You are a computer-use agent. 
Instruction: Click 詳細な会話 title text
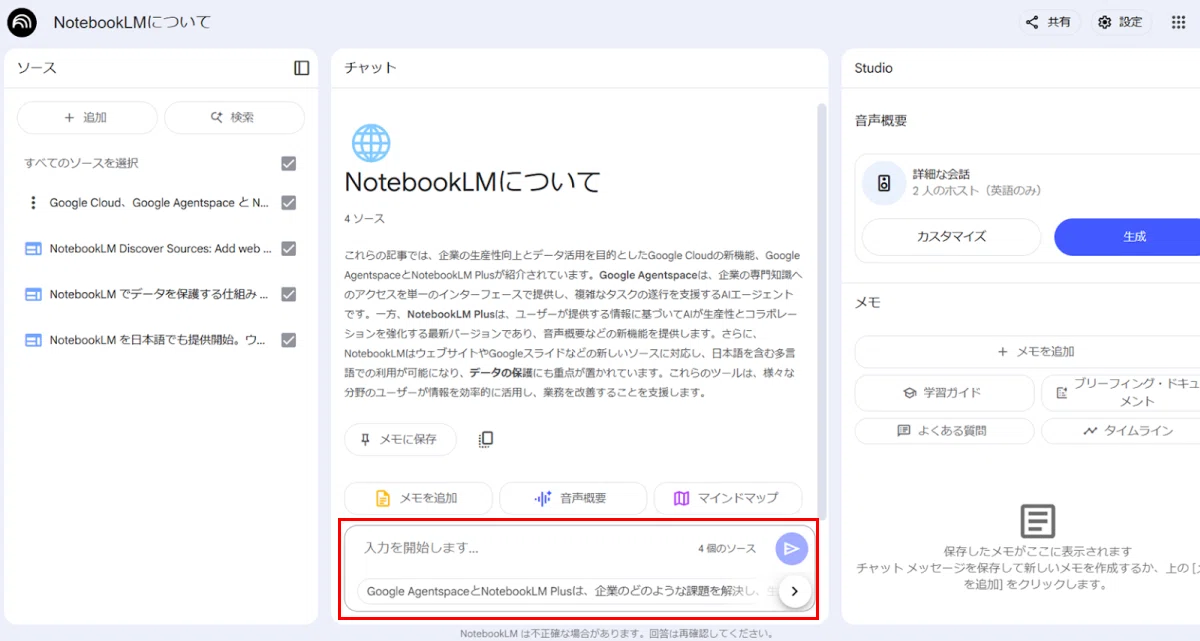941,174
